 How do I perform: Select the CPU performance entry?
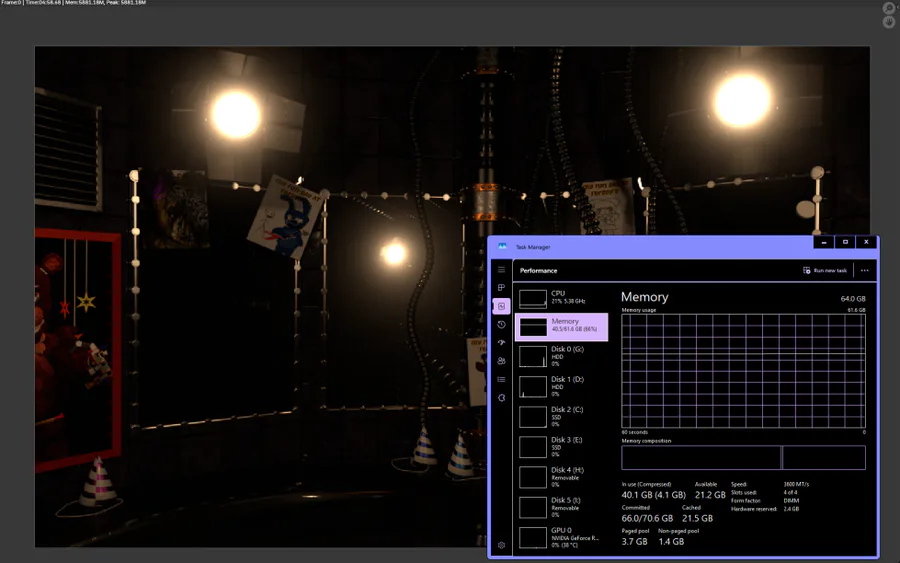click(561, 298)
